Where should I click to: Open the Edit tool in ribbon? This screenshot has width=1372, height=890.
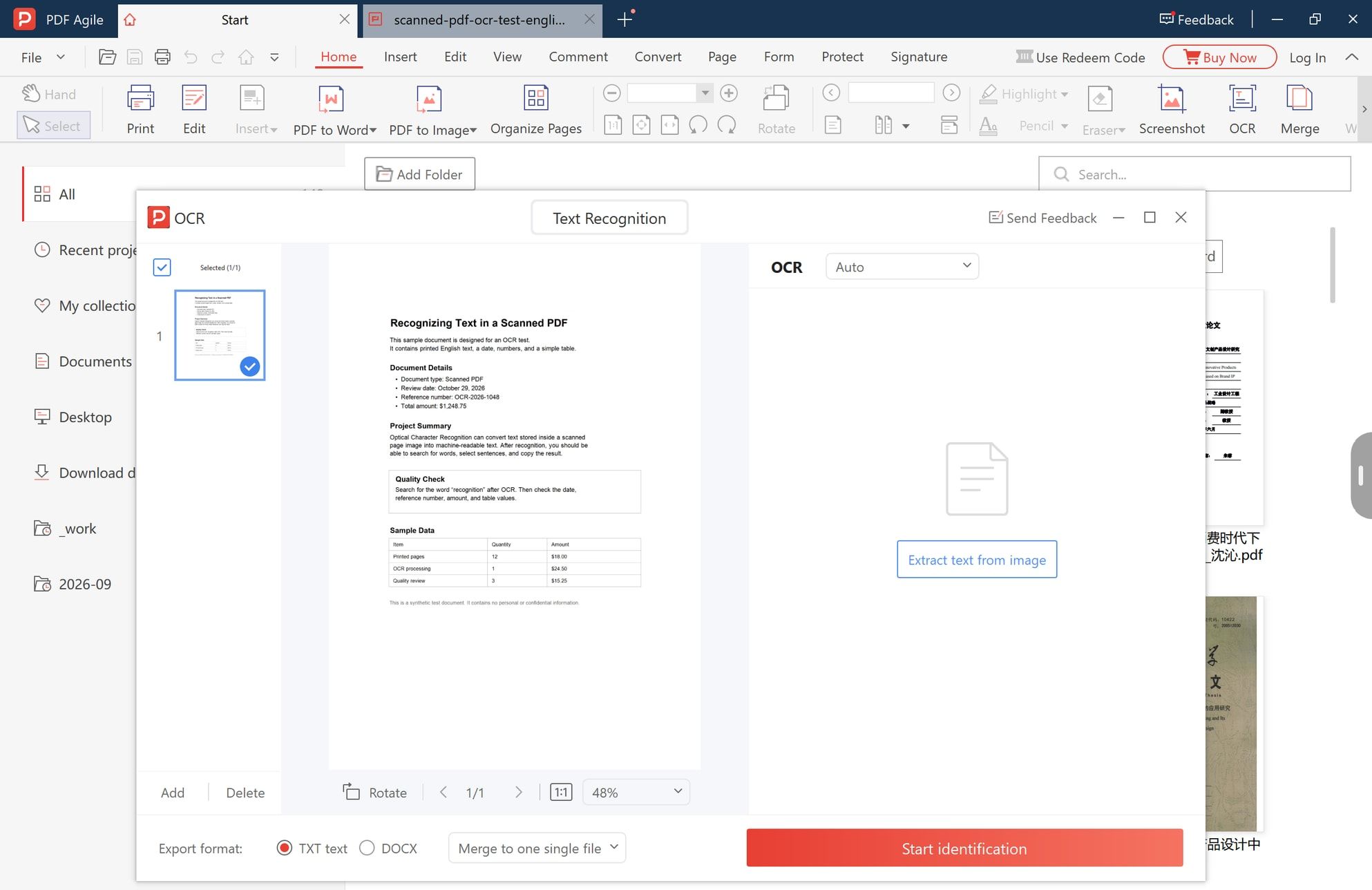pos(194,109)
